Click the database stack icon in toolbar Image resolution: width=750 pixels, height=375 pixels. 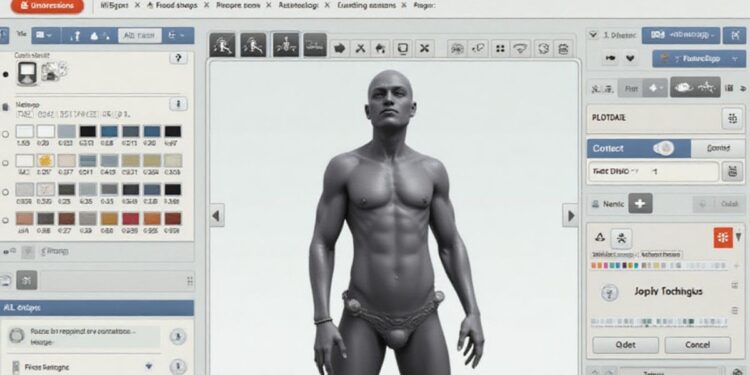[564, 48]
